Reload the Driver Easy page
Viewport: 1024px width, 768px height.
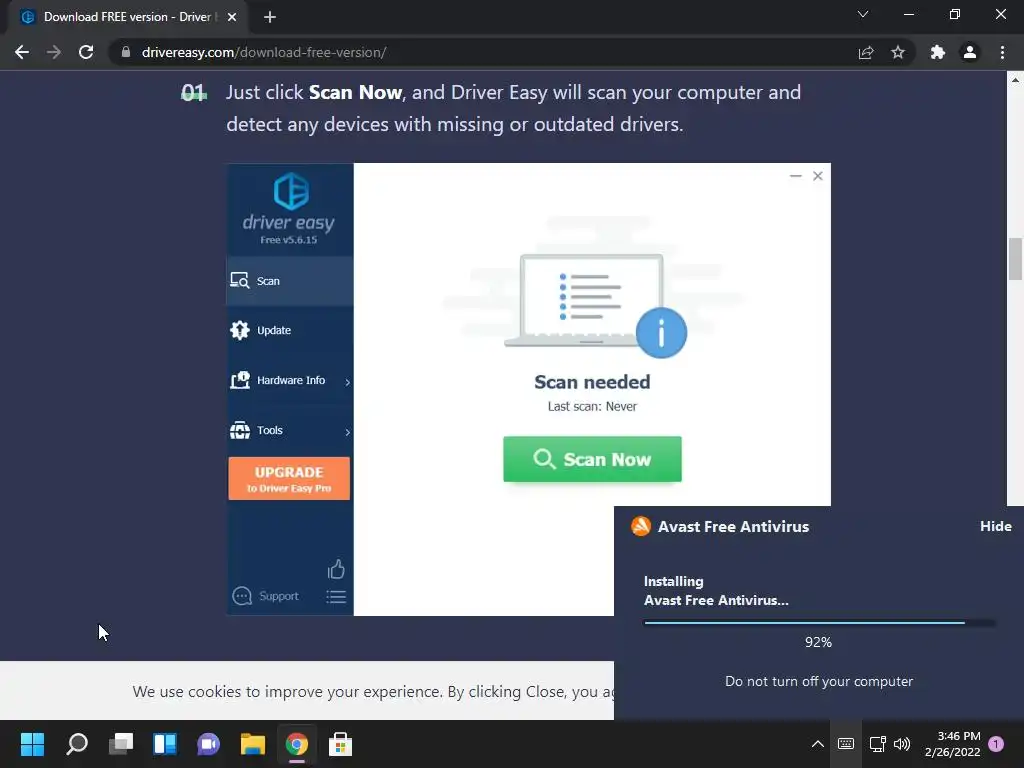pos(86,52)
